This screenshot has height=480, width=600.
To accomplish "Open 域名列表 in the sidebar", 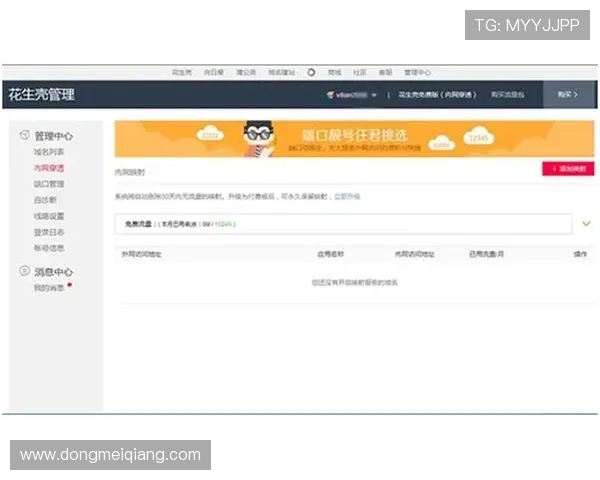I will point(49,152).
